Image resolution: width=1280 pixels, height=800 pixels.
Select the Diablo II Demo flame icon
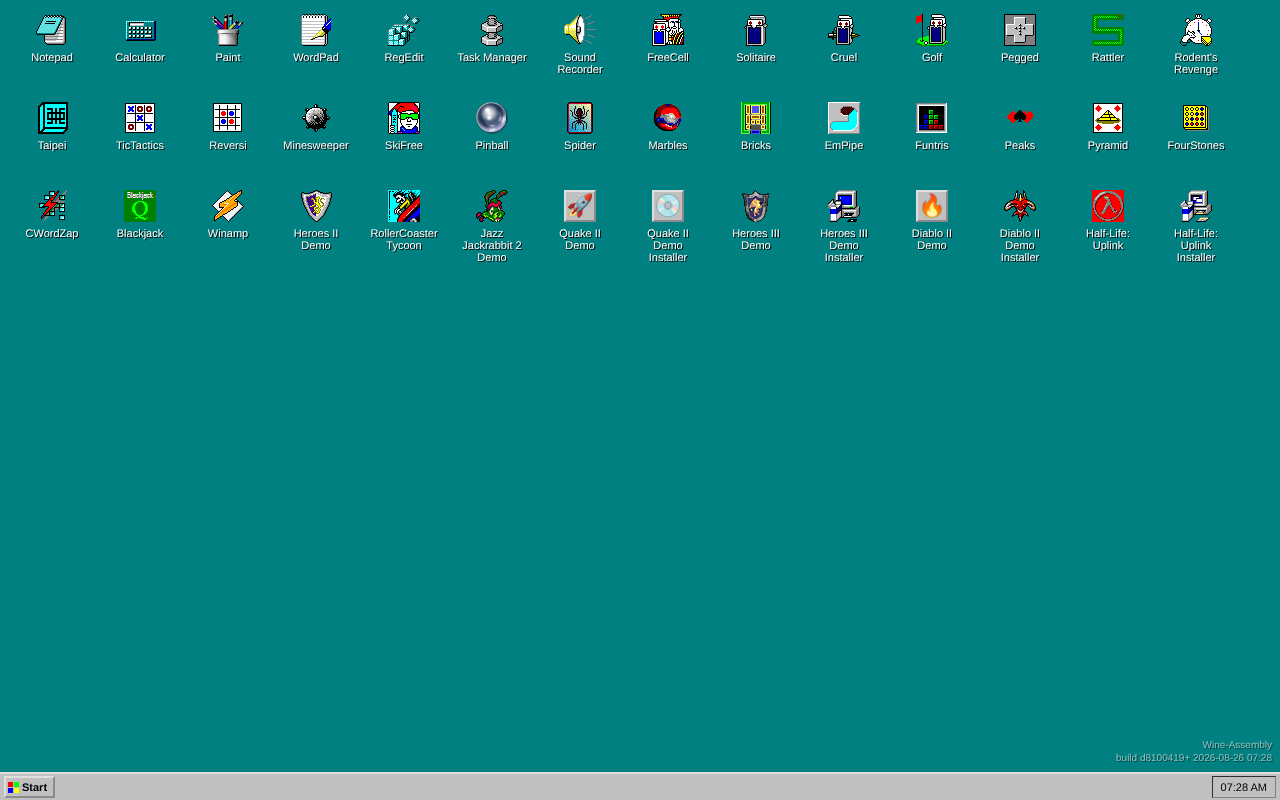[932, 206]
